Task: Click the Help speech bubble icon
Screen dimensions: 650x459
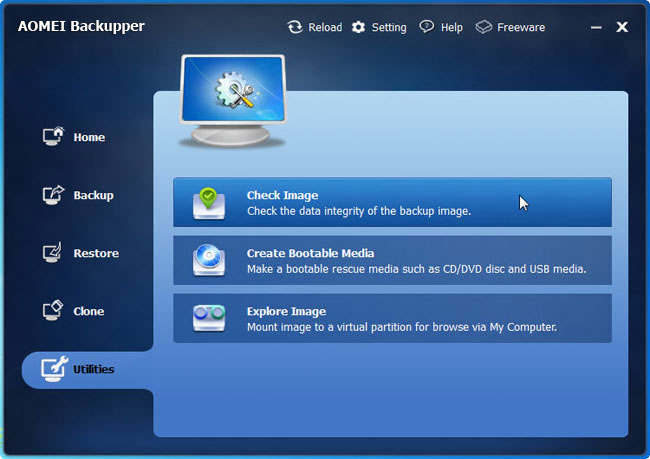Action: tap(427, 27)
